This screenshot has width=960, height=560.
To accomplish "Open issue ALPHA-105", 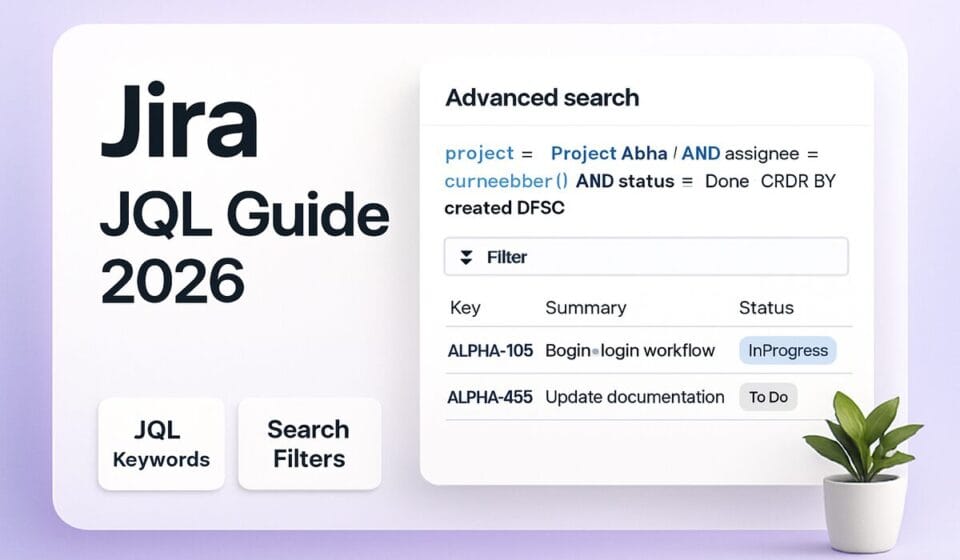I will pos(490,351).
